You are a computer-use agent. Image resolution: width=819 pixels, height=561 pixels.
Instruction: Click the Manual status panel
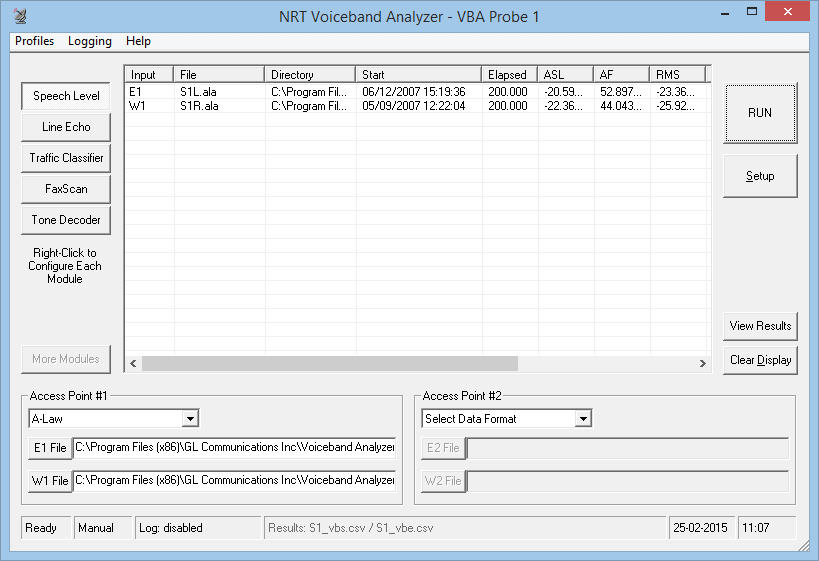point(103,528)
